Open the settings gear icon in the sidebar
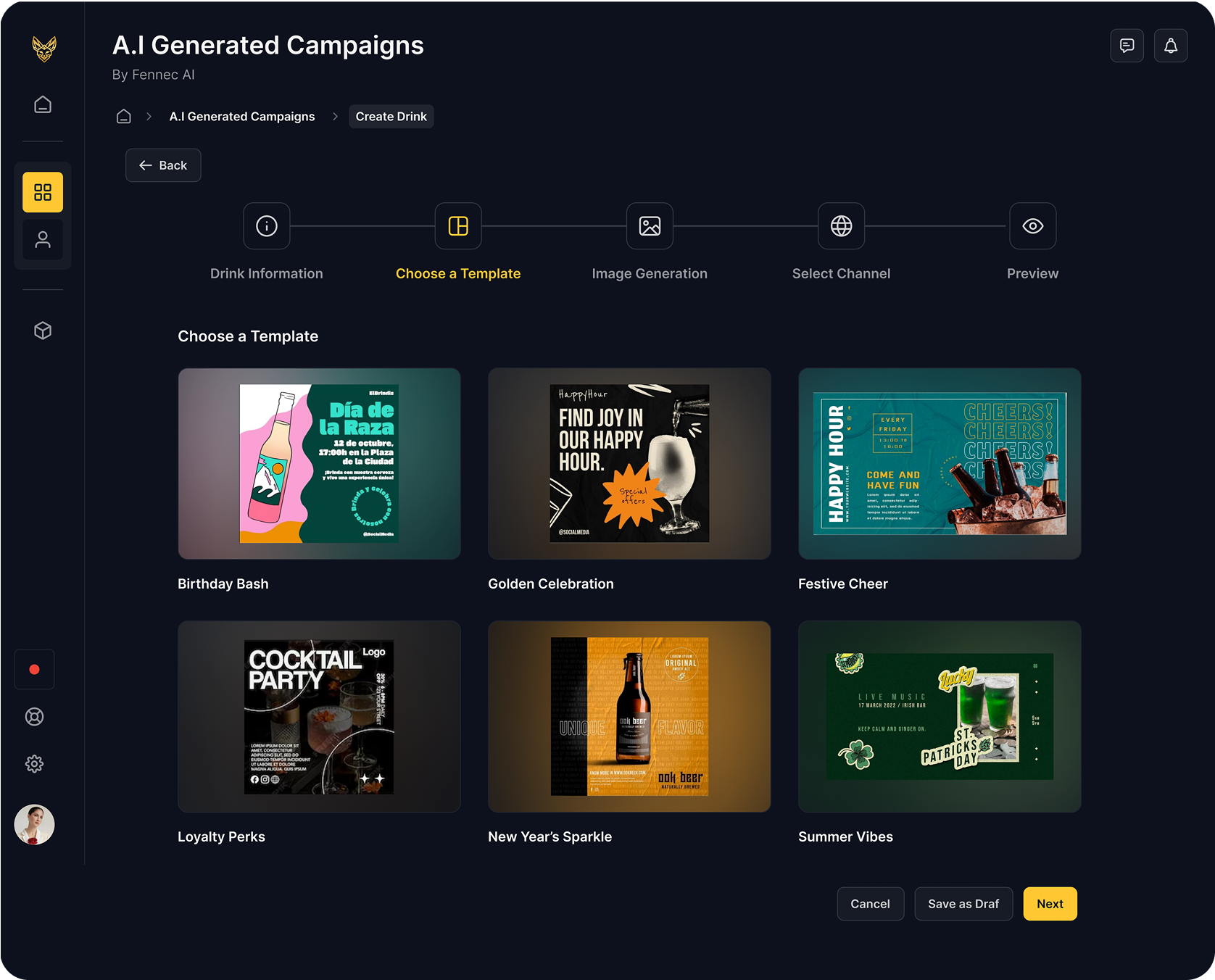 click(x=34, y=764)
